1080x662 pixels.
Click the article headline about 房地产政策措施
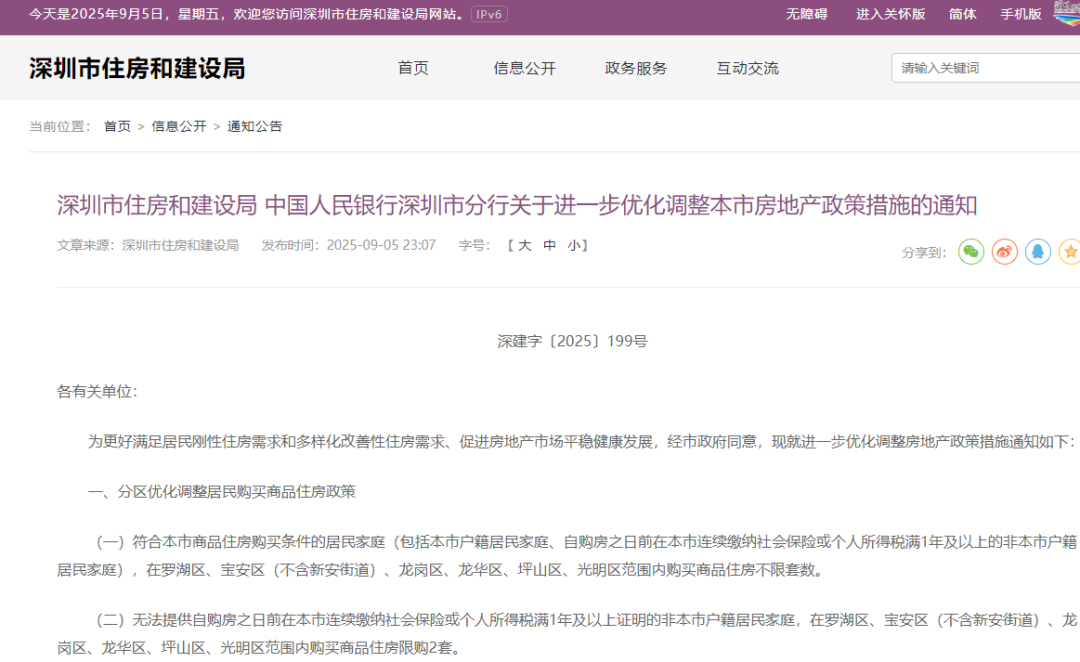click(x=517, y=205)
